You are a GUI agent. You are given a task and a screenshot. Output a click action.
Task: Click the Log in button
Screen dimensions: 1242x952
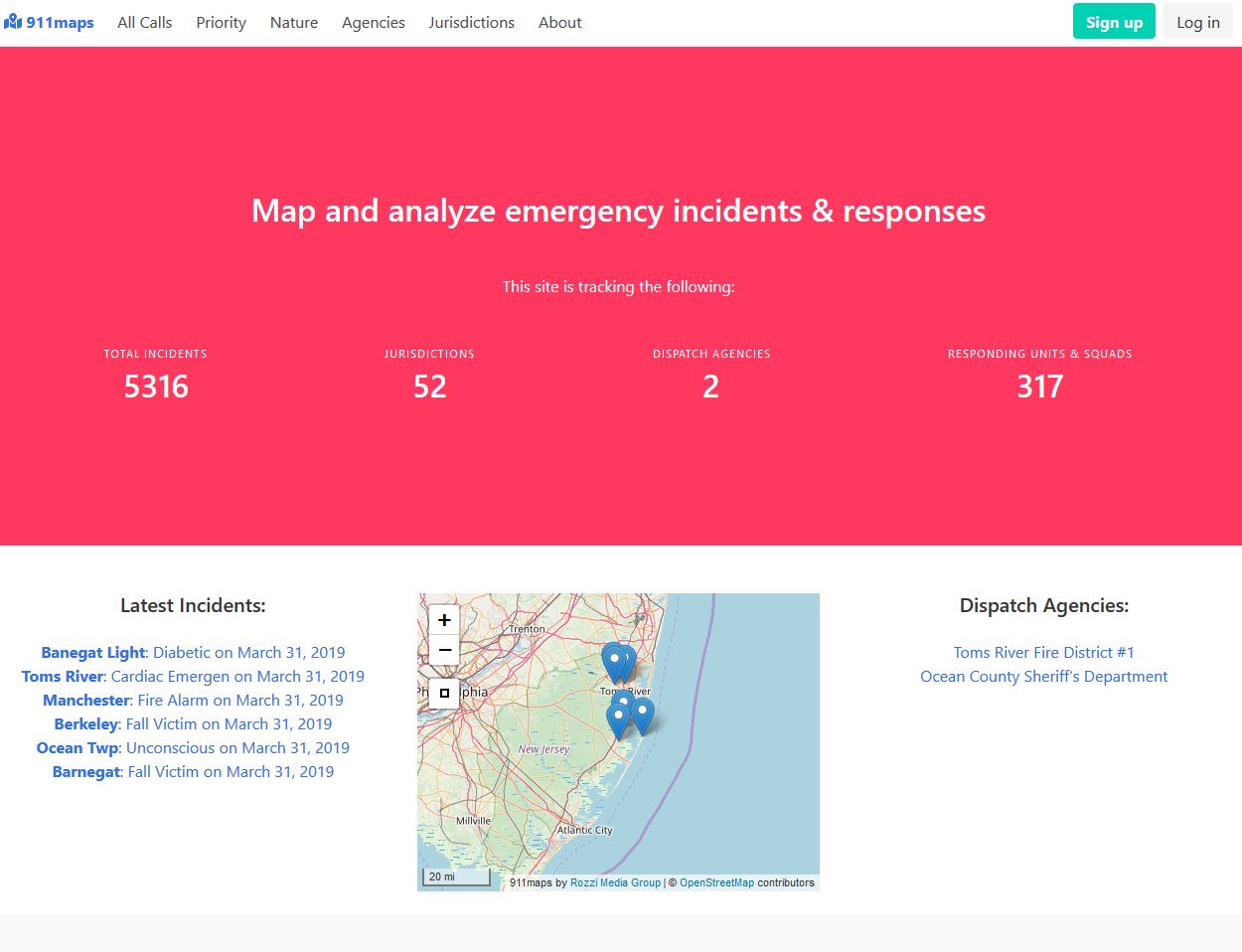coord(1198,22)
